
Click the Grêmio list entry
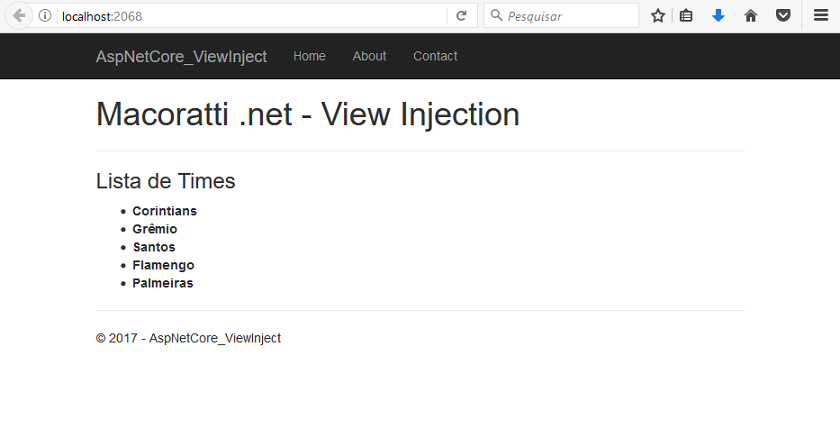[155, 229]
